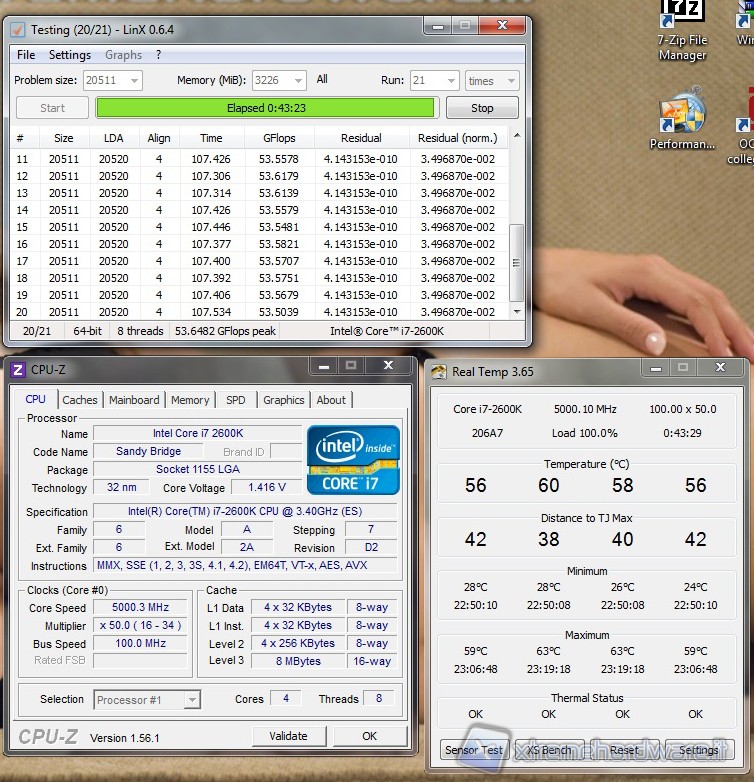Click the green Elapsed progress bar
Screen dimensions: 754x782
(265, 108)
